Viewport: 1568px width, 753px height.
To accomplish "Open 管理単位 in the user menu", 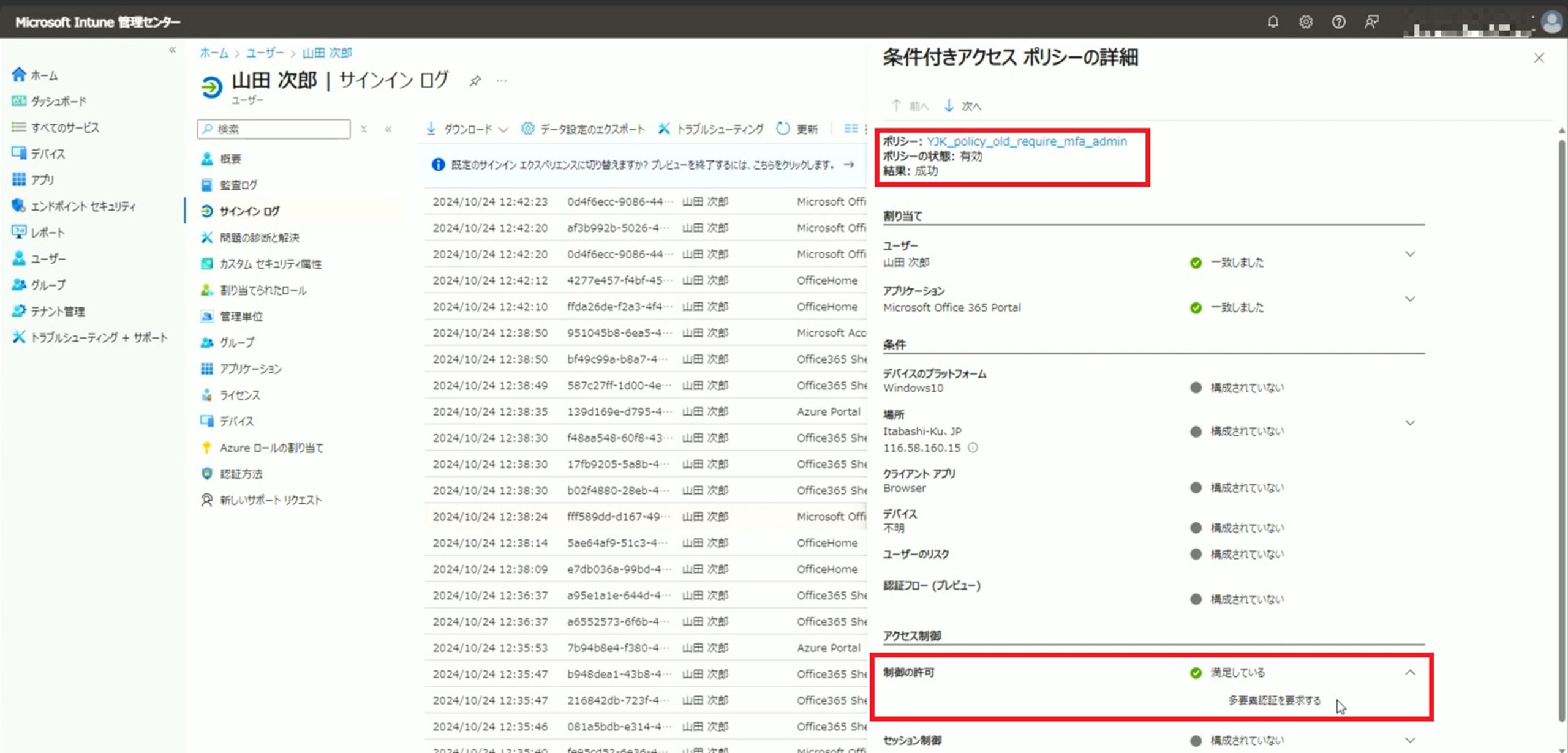I will pyautogui.click(x=232, y=317).
